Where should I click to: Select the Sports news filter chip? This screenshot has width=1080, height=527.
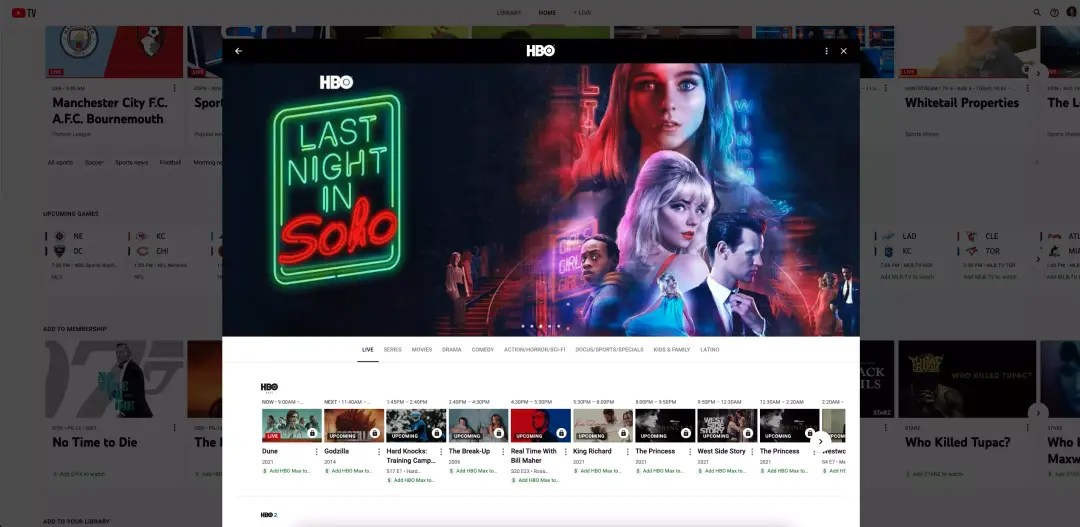click(x=132, y=163)
